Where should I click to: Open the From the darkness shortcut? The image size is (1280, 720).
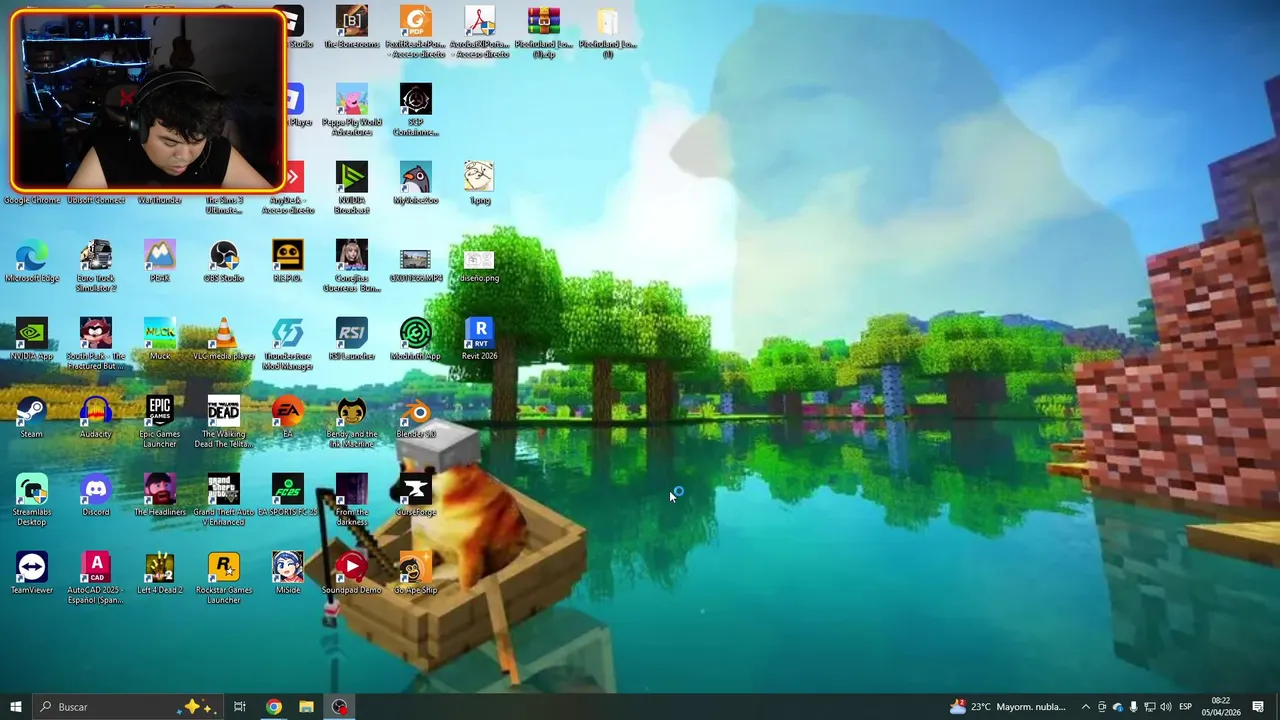coord(352,499)
